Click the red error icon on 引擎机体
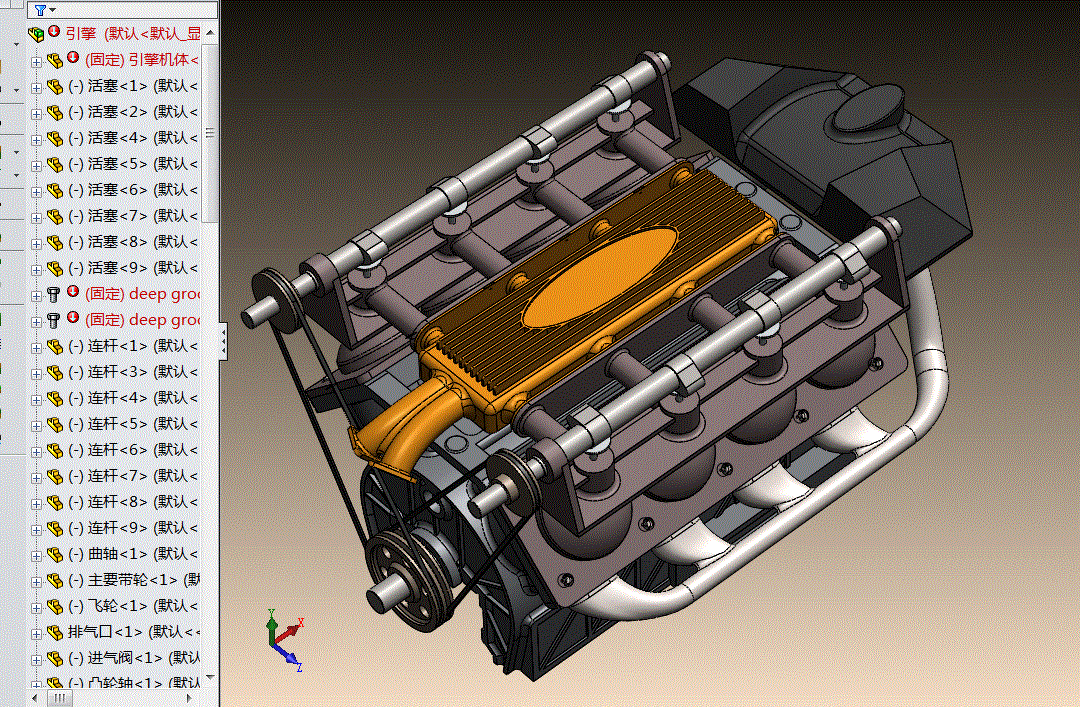The height and width of the screenshot is (707, 1080). pyautogui.click(x=73, y=59)
